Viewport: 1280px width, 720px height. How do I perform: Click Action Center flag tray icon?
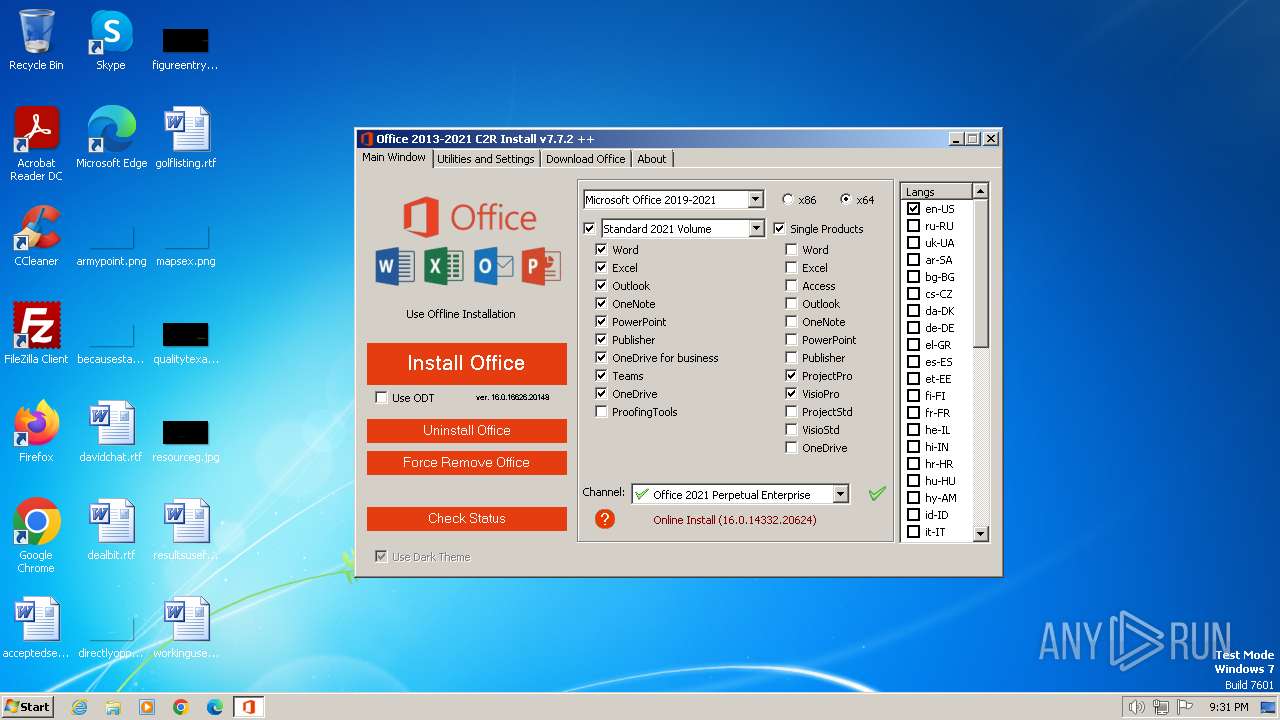[1186, 707]
